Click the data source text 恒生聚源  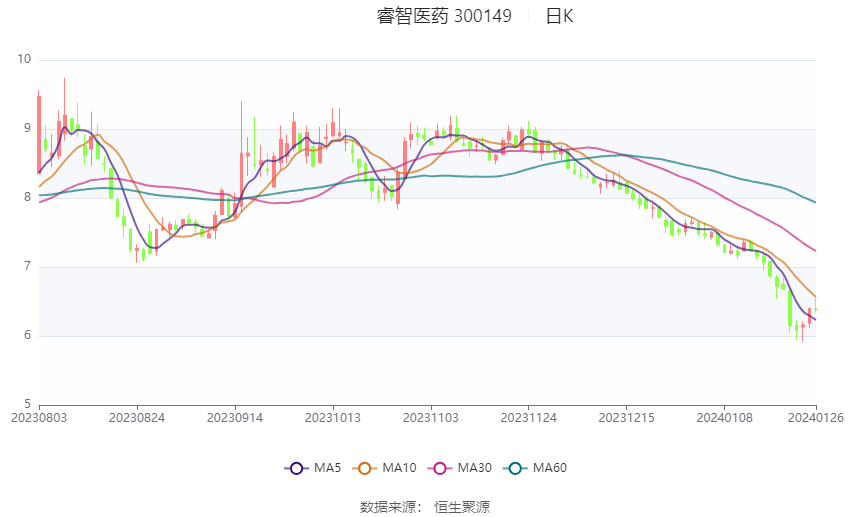tap(462, 507)
